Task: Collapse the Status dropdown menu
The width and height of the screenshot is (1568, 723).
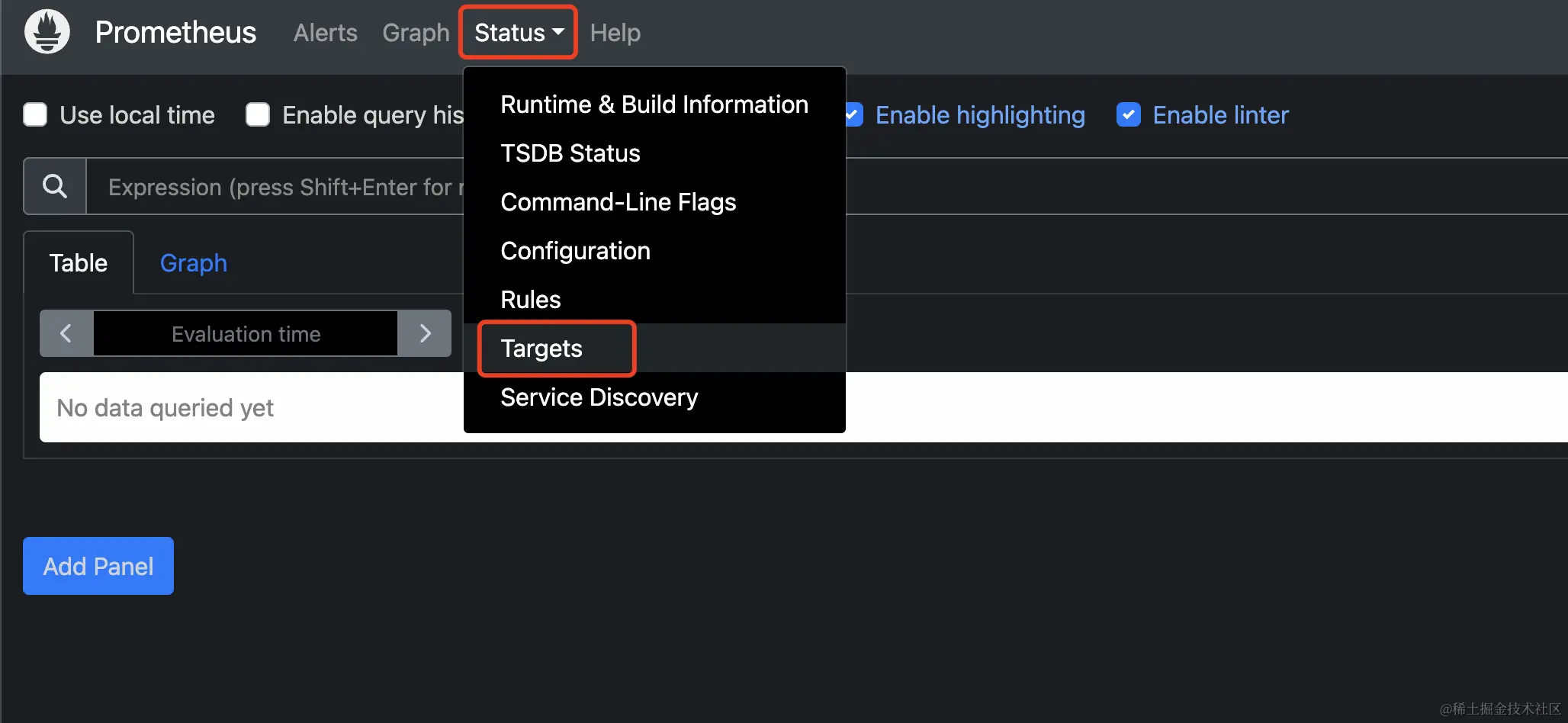Action: pyautogui.click(x=518, y=32)
